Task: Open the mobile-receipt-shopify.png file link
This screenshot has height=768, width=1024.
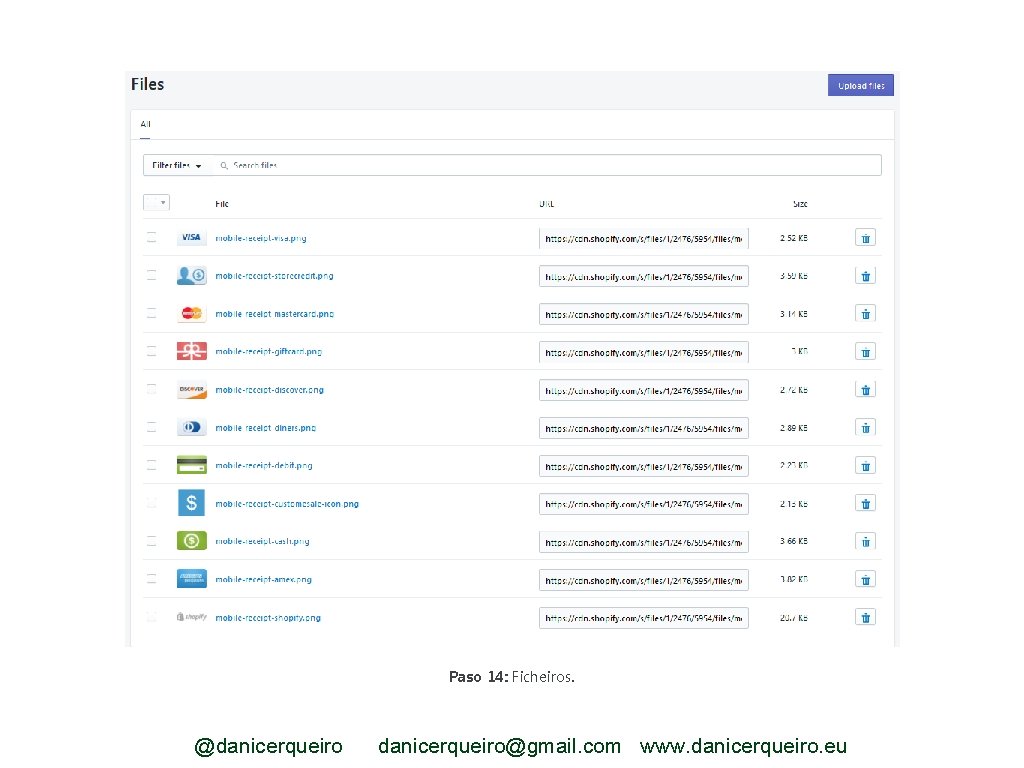Action: coord(268,617)
